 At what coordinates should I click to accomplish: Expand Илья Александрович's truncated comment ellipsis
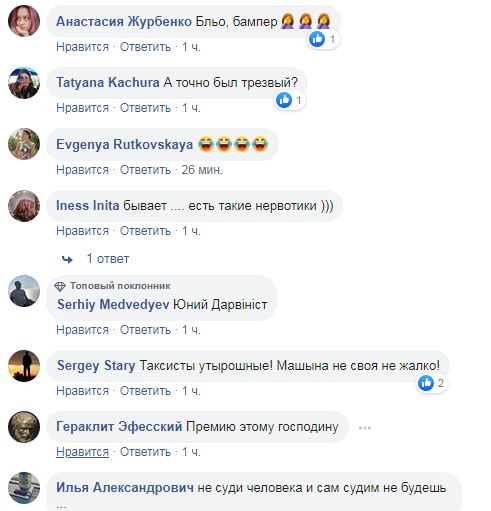coord(62,506)
